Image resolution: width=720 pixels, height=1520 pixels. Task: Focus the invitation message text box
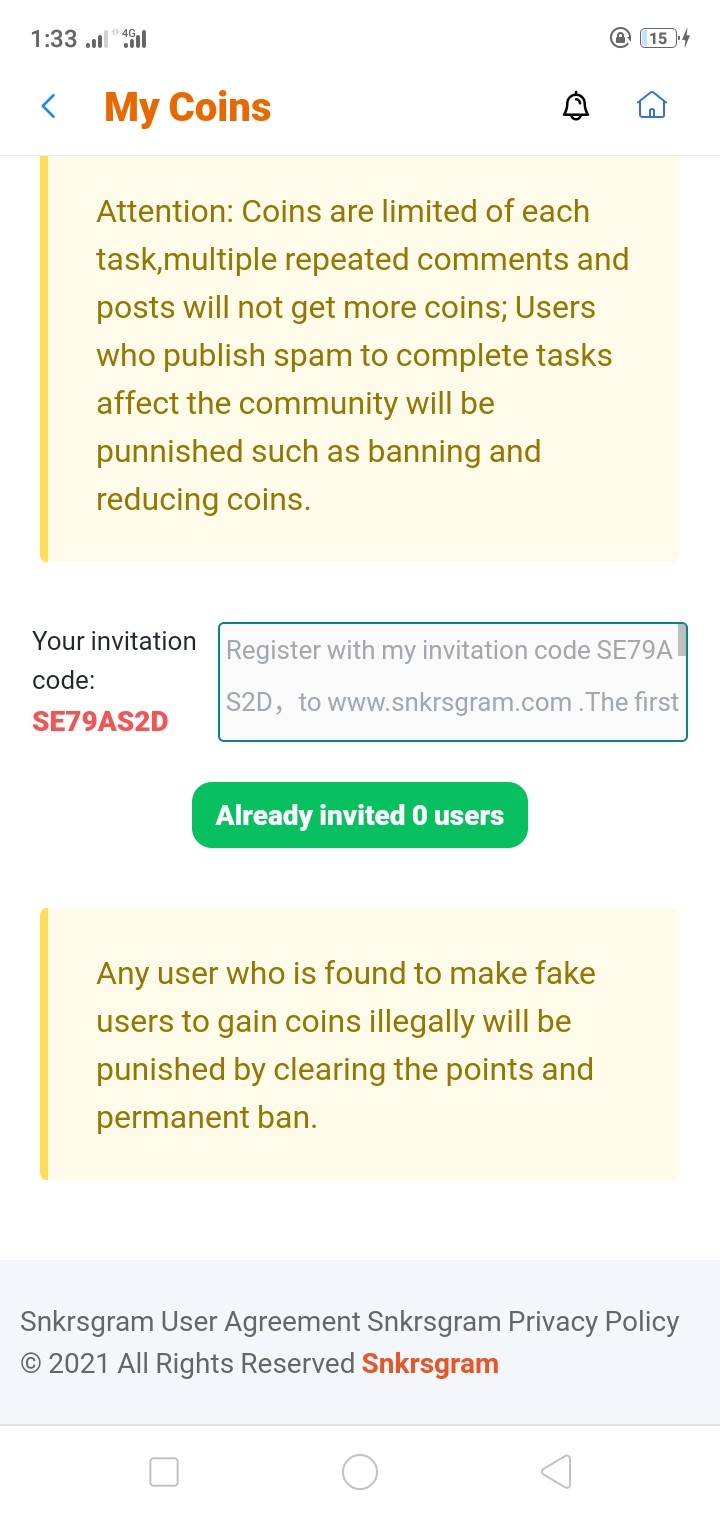pos(450,680)
